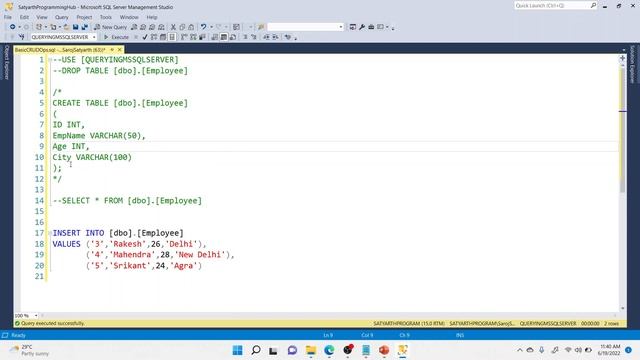Focus the Quick Launch search box

(555, 5)
